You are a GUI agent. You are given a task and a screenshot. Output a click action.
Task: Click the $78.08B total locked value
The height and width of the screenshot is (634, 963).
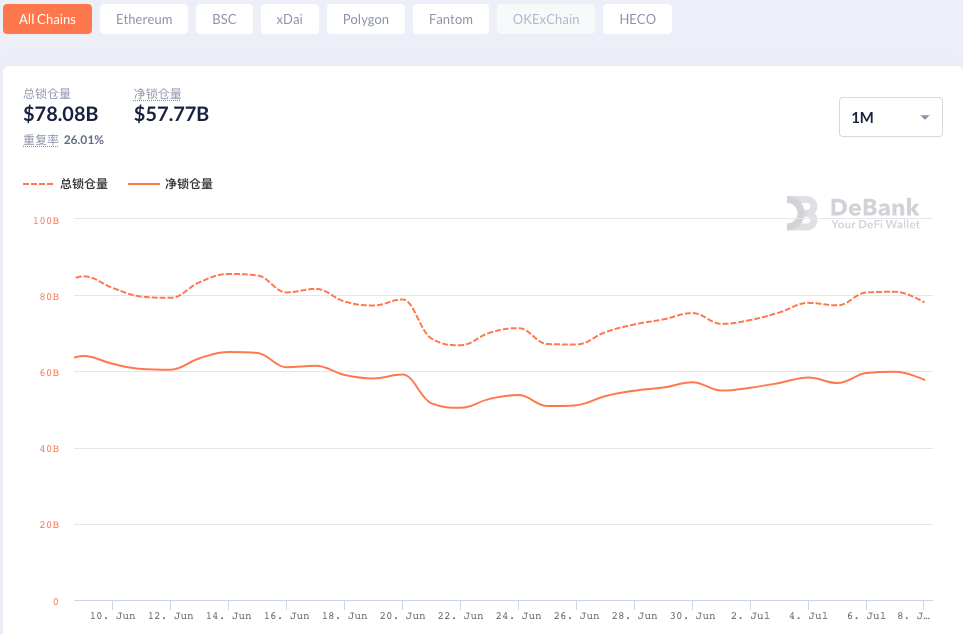click(61, 114)
